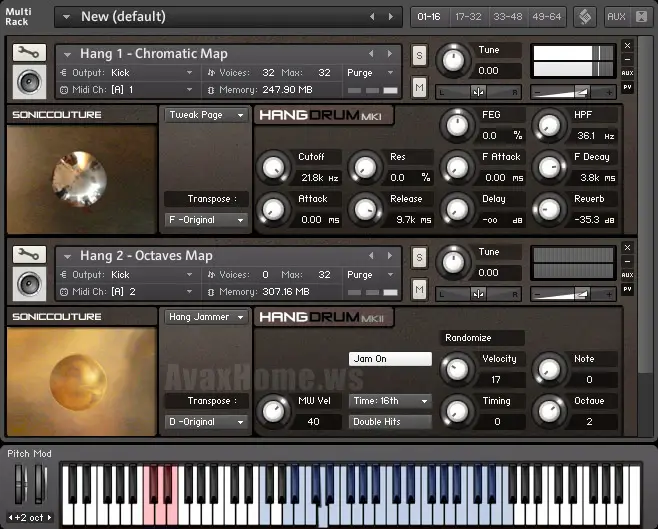Click the Randomize Velocity knob
This screenshot has height=529, width=658.
[457, 369]
